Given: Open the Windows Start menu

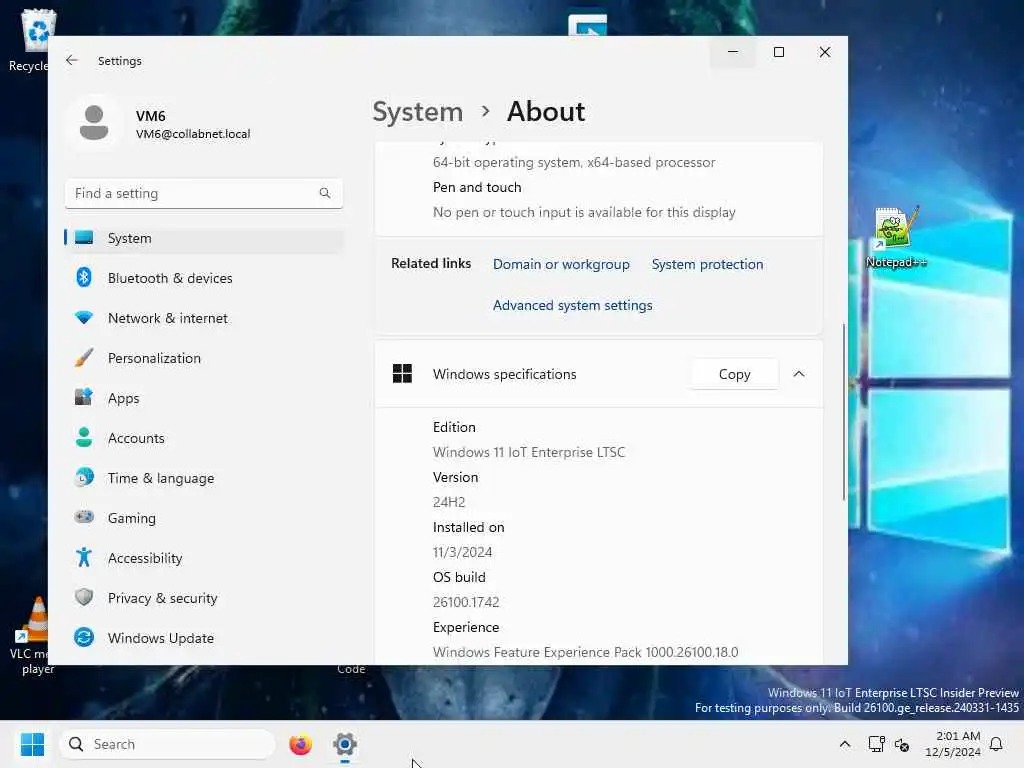Looking at the screenshot, I should [x=32, y=744].
